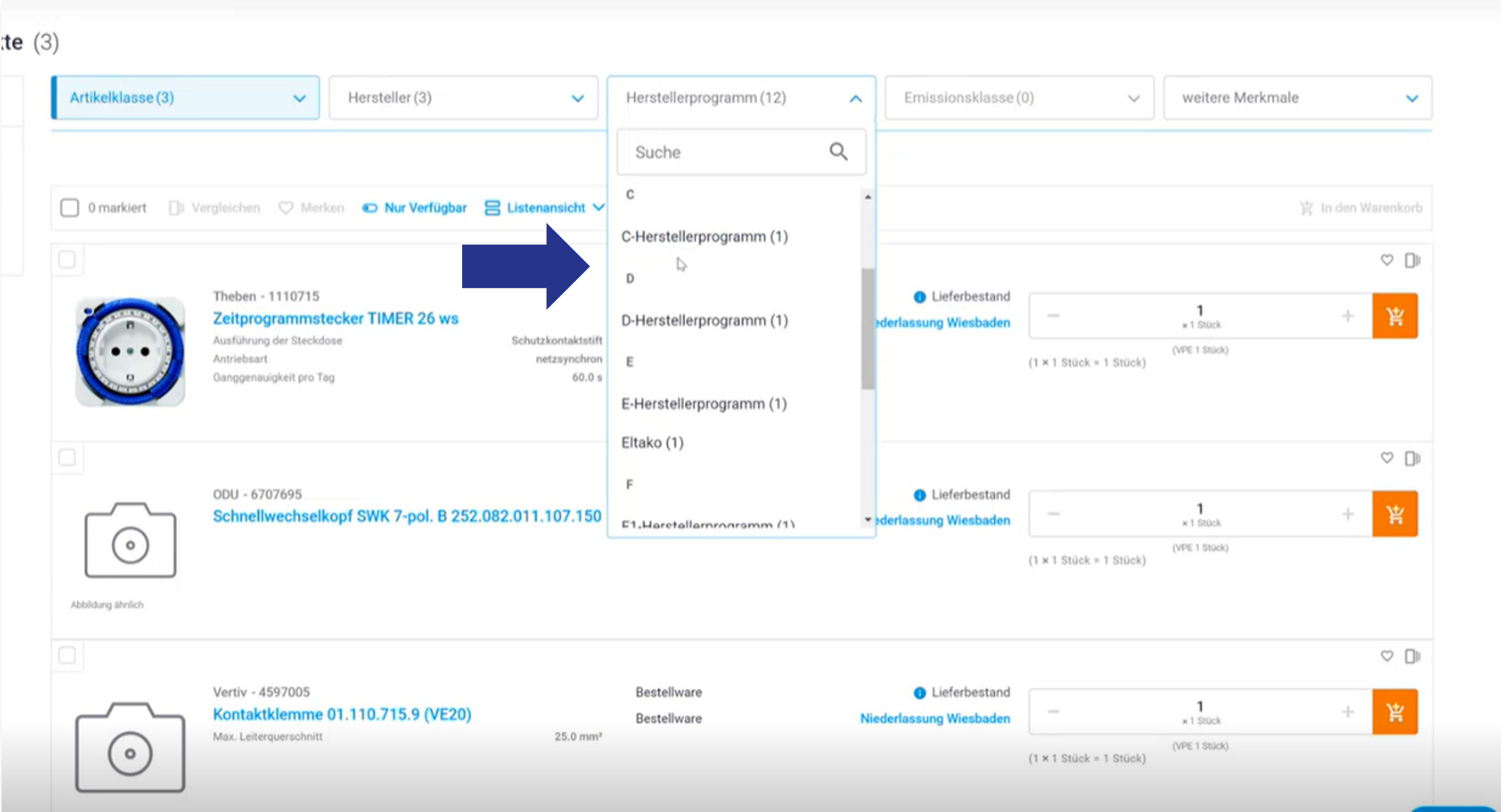Click info icon beside Vertiv Lieferbestand

tap(920, 693)
